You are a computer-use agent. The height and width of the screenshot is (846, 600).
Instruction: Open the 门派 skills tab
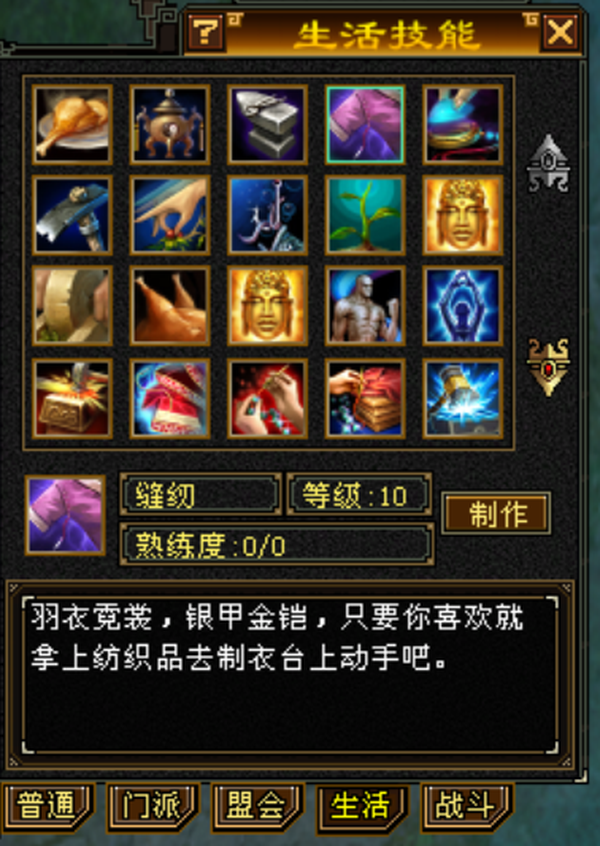coord(153,808)
